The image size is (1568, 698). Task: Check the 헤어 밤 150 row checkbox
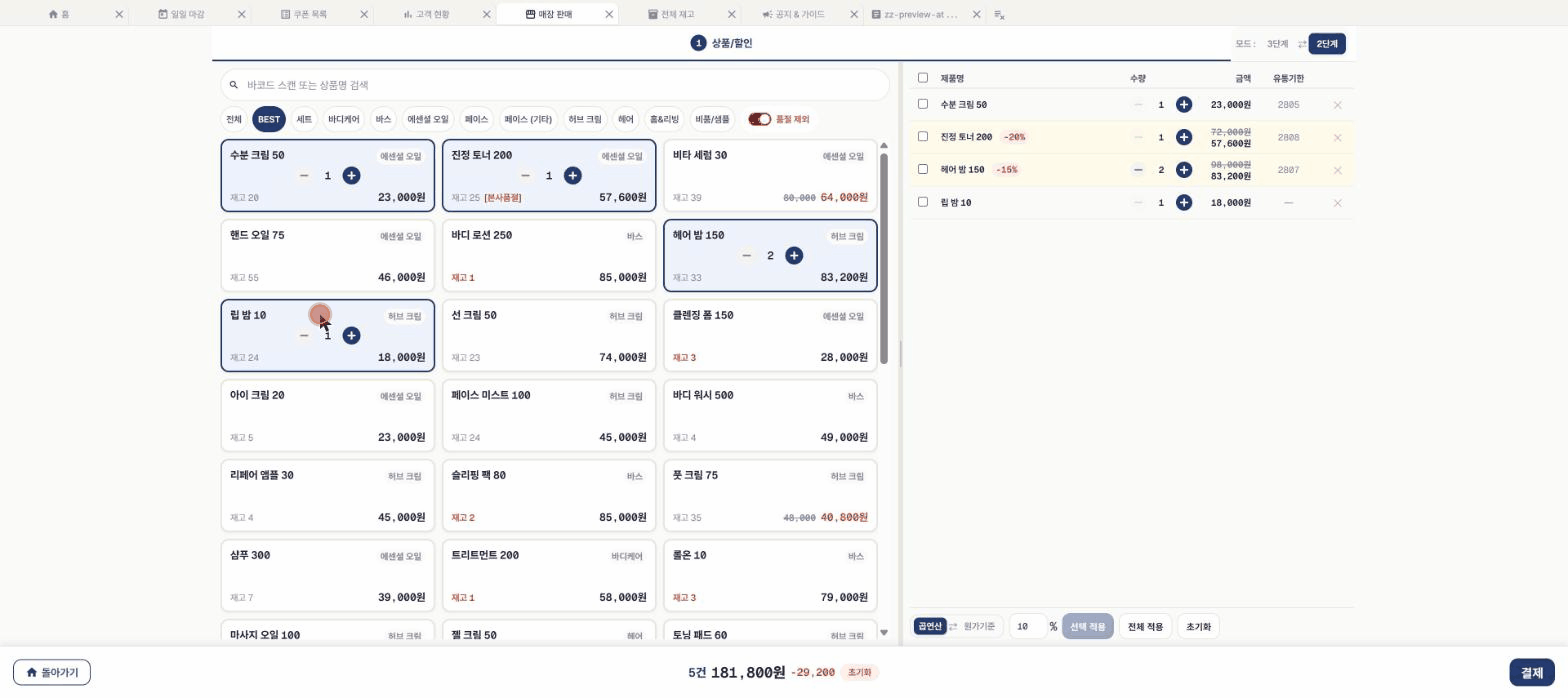coord(923,169)
